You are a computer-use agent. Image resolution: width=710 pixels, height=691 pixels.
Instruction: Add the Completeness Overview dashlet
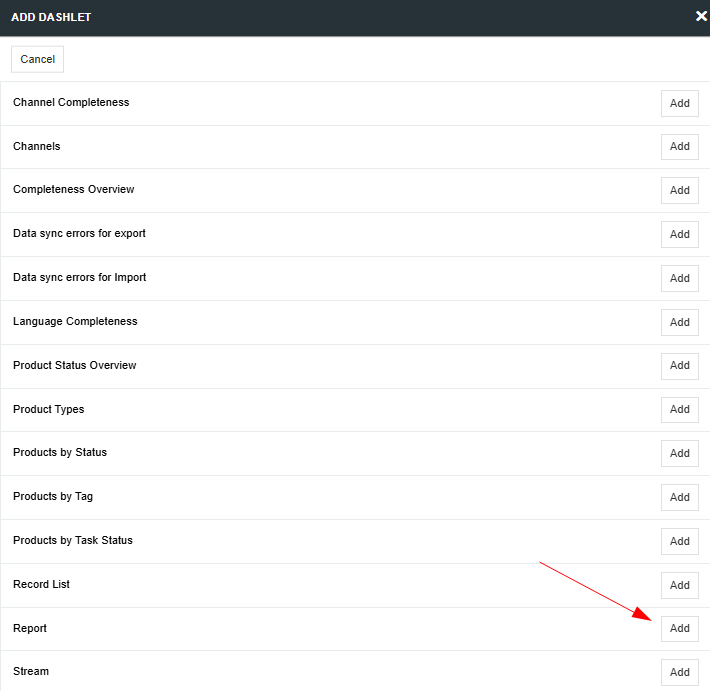680,190
